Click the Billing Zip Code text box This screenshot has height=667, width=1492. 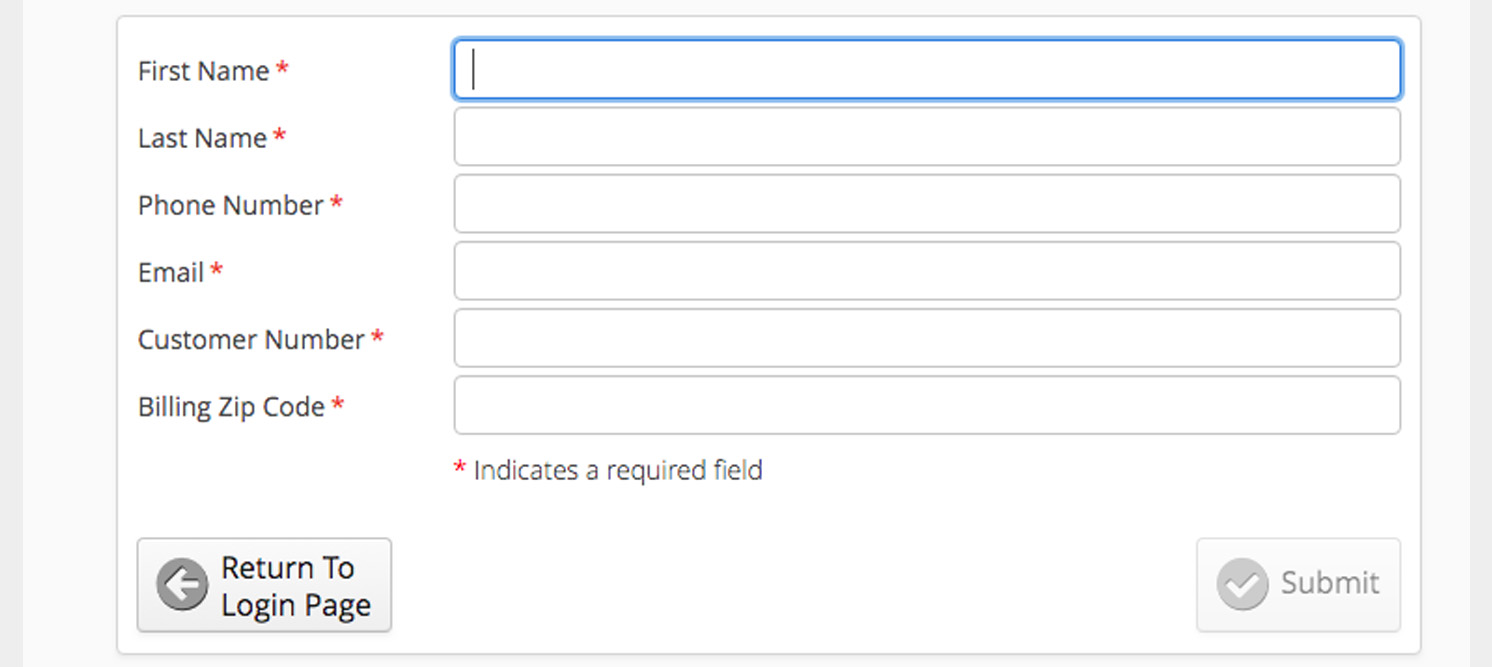pos(927,405)
